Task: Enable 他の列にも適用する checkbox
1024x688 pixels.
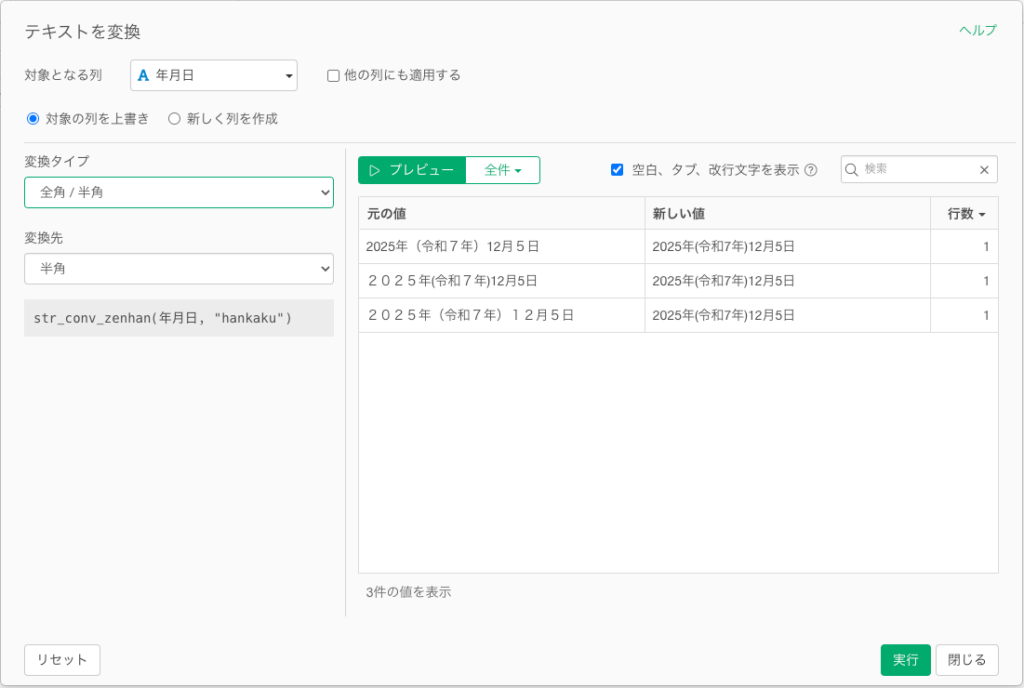Action: coord(334,75)
